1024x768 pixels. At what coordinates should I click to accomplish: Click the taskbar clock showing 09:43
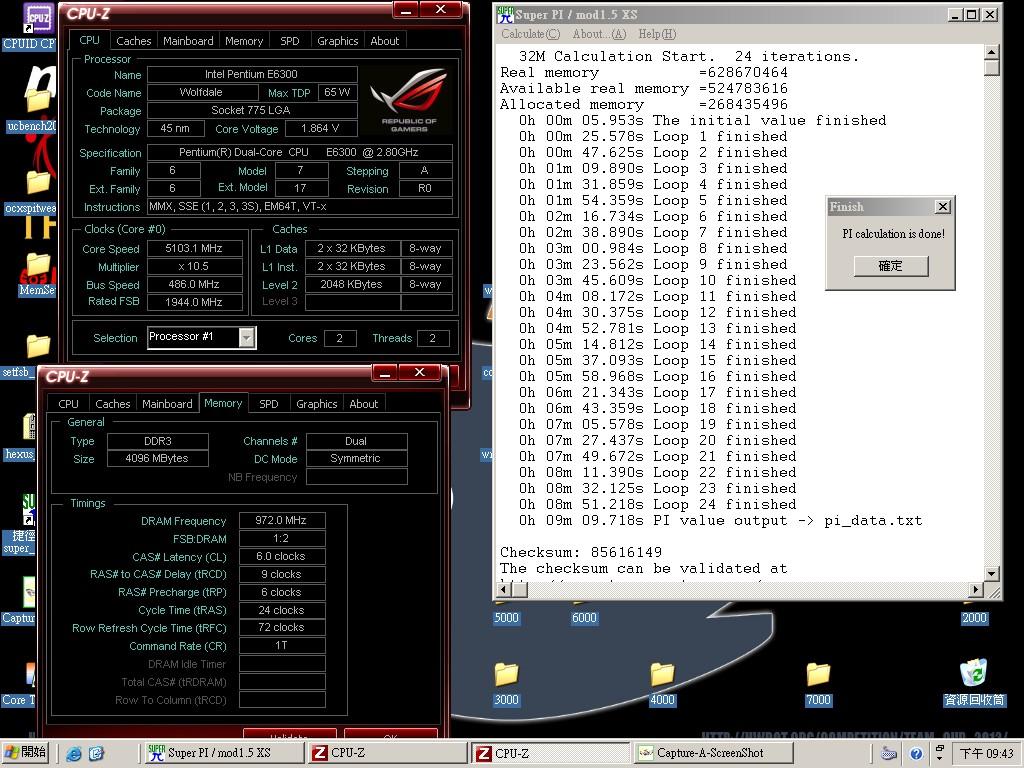pos(986,754)
